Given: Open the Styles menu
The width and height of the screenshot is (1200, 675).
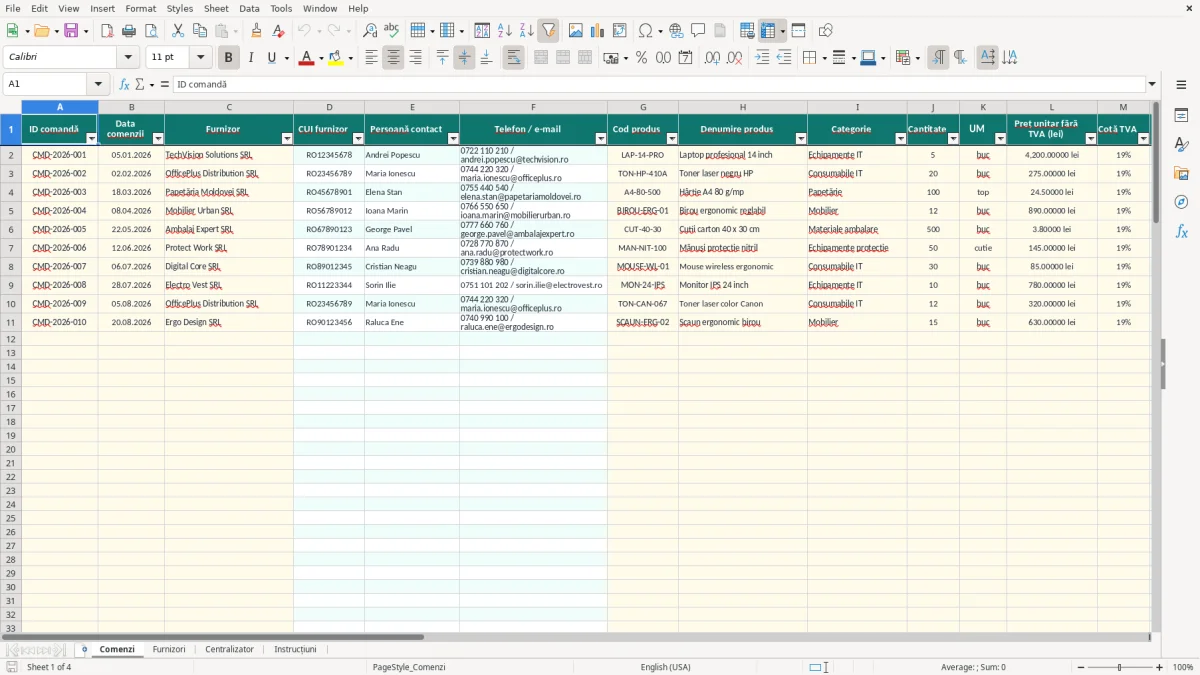Looking at the screenshot, I should coord(180,8).
